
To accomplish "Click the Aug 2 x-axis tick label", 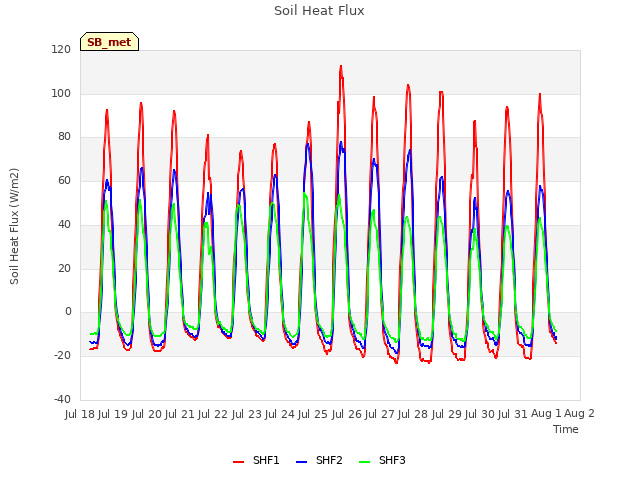I will tap(580, 414).
